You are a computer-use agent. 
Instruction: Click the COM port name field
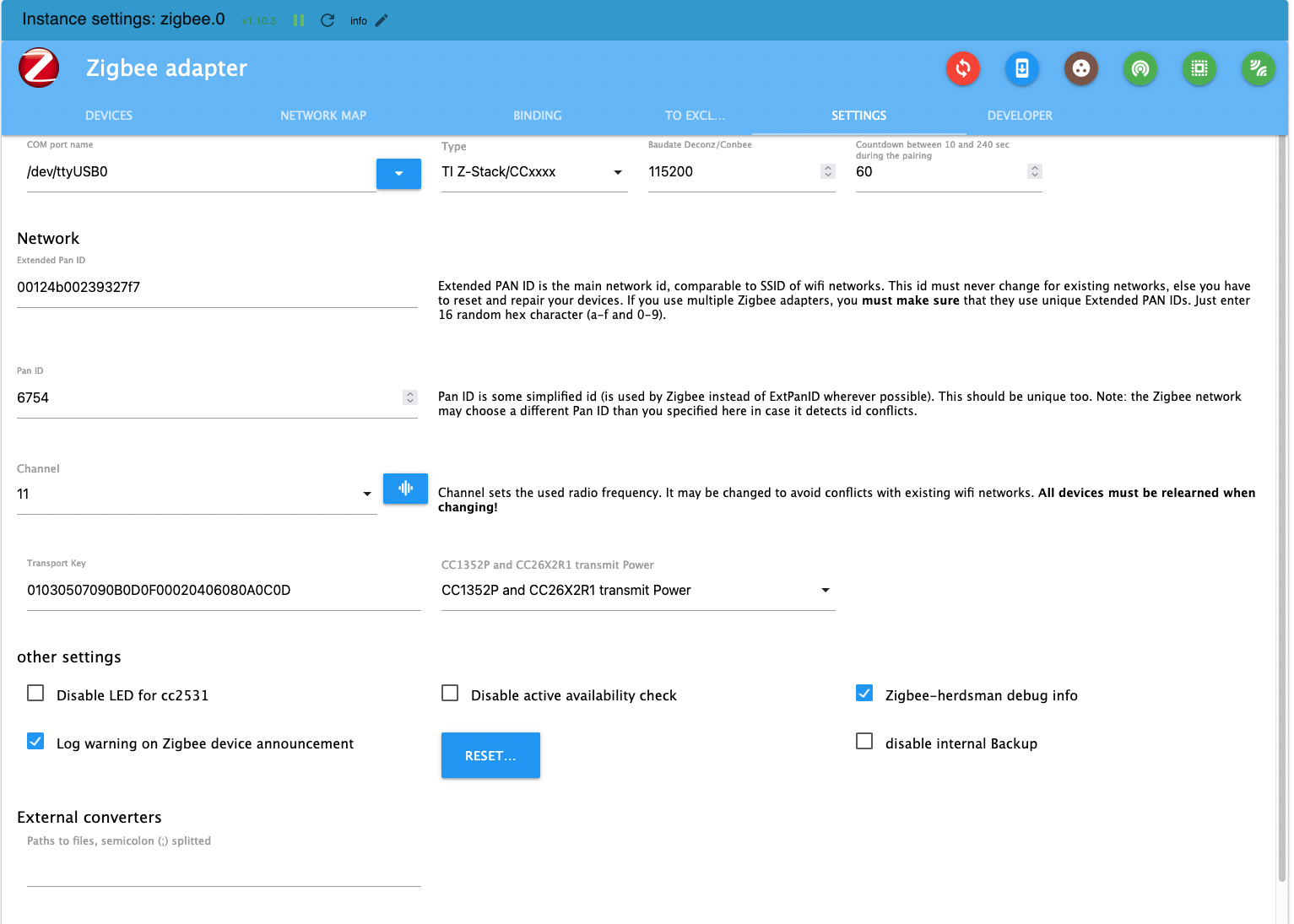click(201, 172)
